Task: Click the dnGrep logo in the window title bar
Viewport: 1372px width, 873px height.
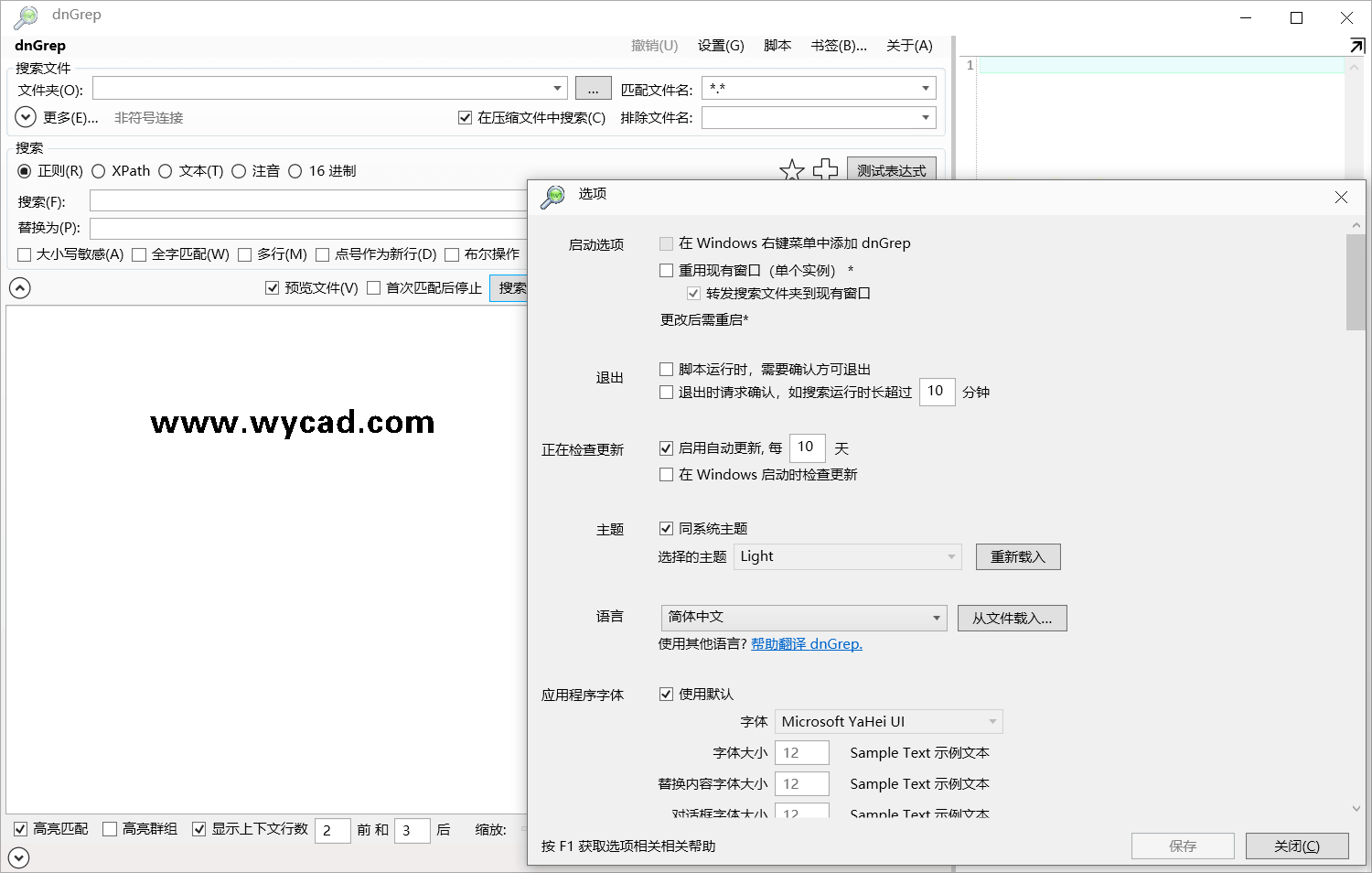Action: coord(25,16)
